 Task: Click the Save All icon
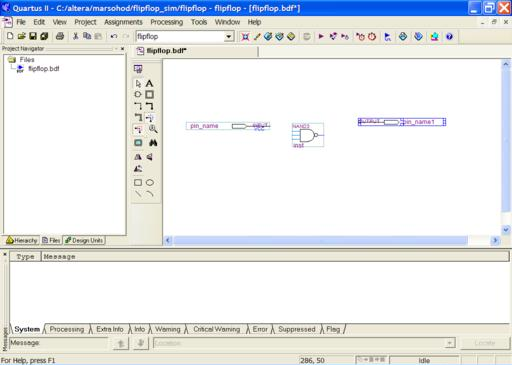(44, 36)
